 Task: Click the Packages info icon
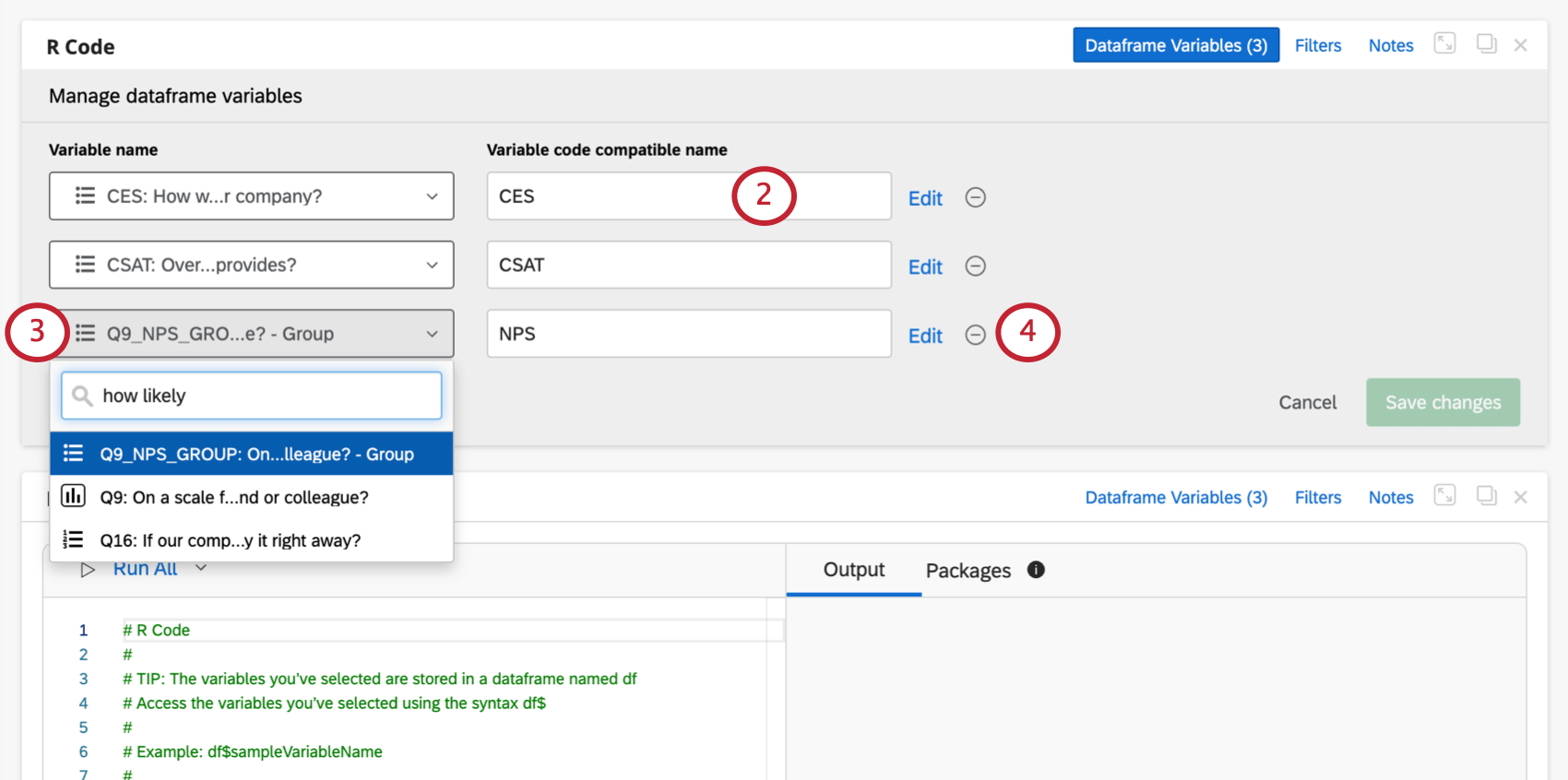click(x=1036, y=570)
